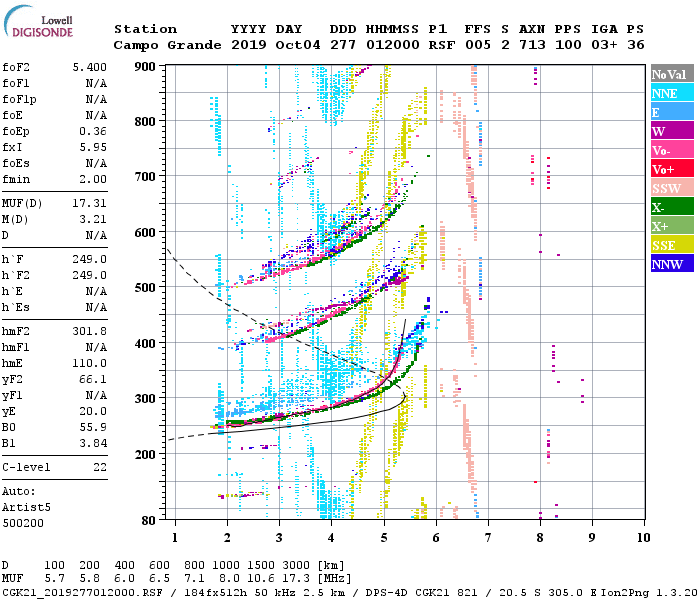Click the foF1 N/A value
This screenshot has width=700, height=600.
coord(96,83)
